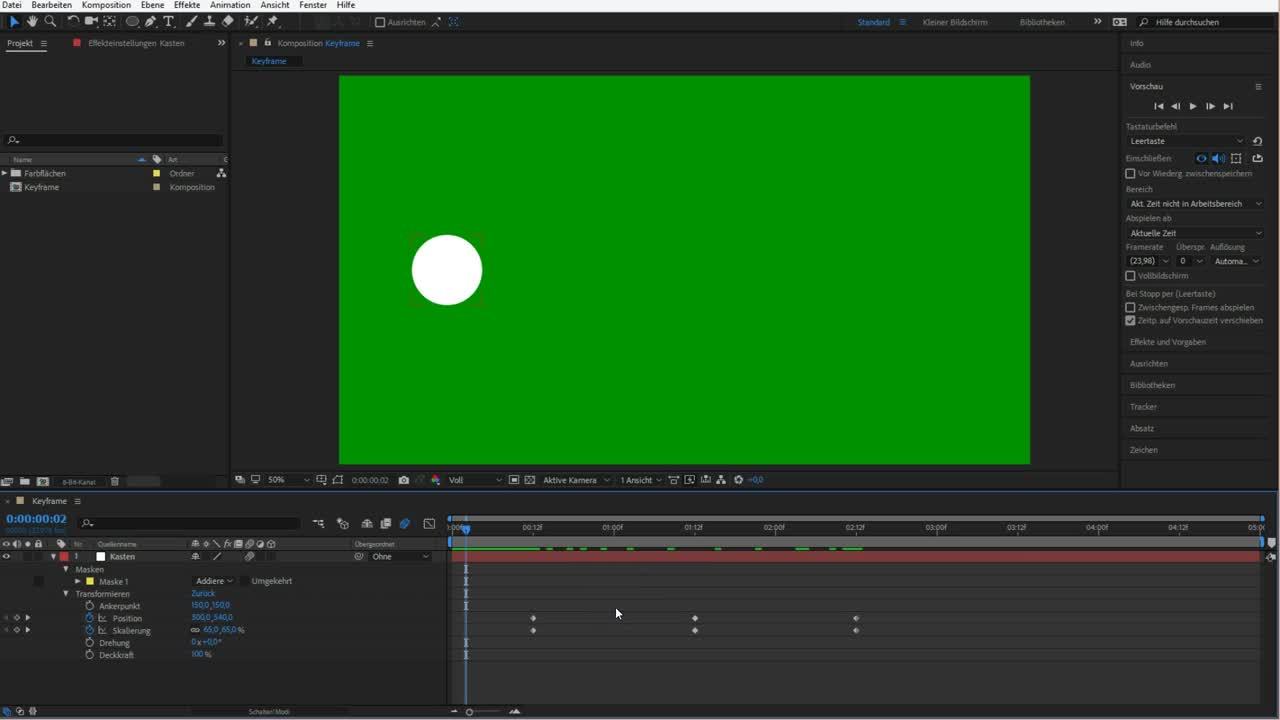Click trash icon in Project panel

pos(114,481)
